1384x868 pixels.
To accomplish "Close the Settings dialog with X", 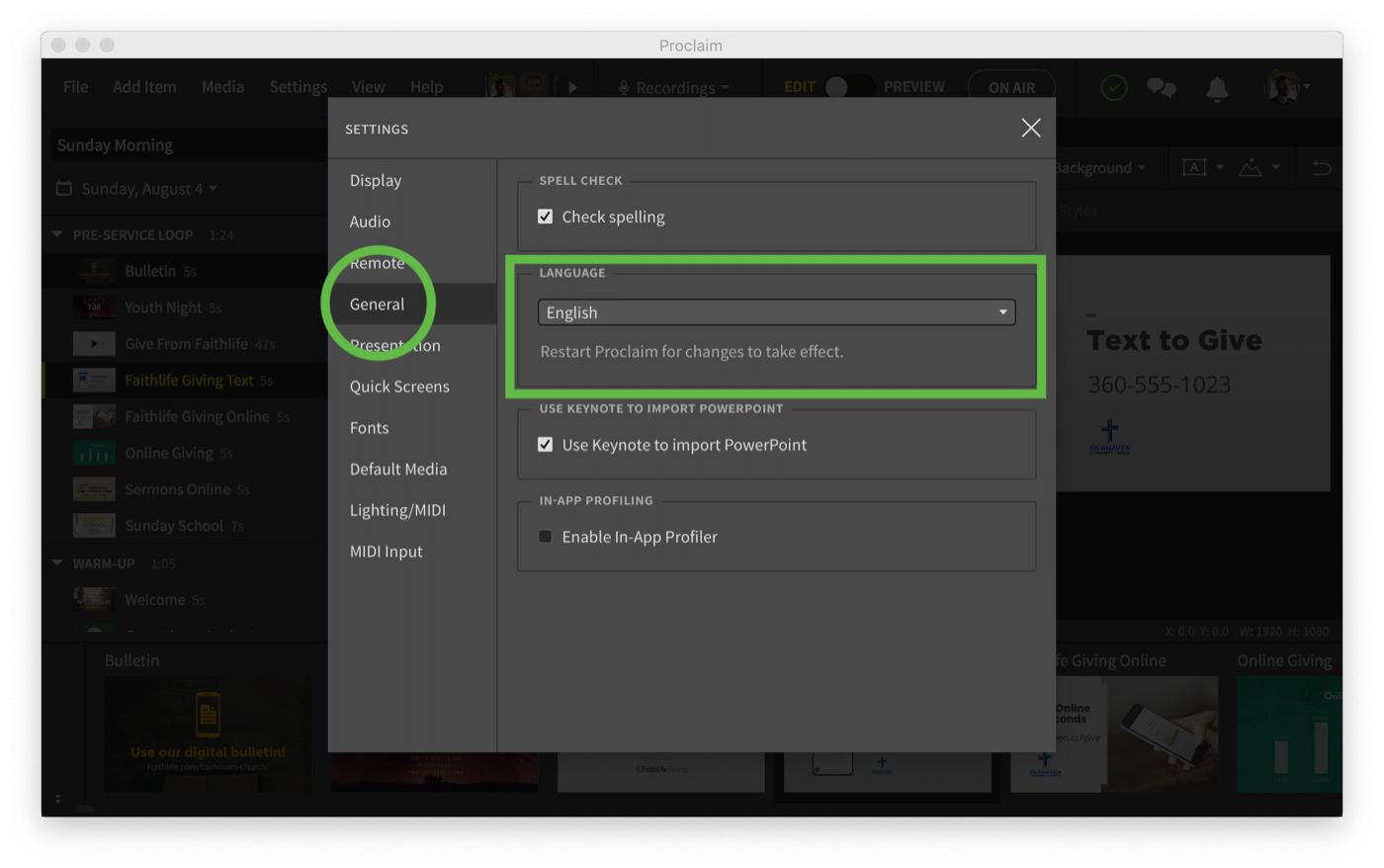I will [1031, 129].
